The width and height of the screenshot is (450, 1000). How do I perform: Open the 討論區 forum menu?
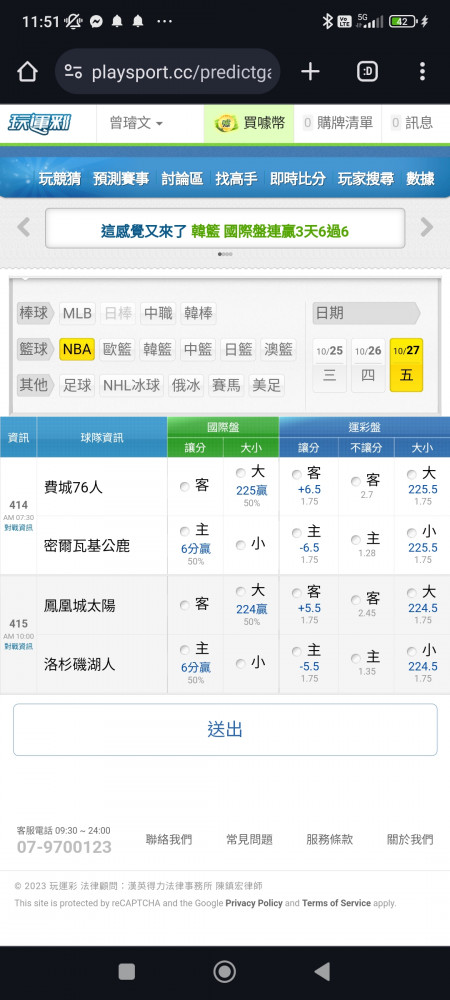tap(182, 179)
